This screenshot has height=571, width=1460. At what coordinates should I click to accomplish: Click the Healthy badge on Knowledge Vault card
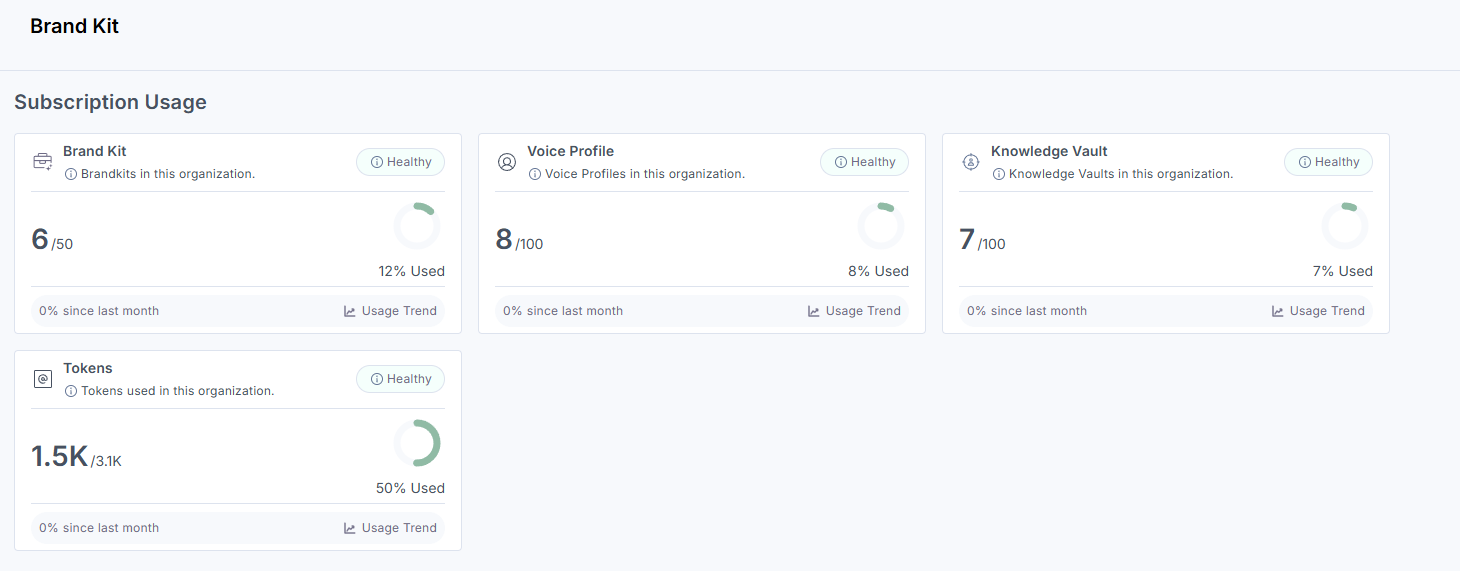1329,162
